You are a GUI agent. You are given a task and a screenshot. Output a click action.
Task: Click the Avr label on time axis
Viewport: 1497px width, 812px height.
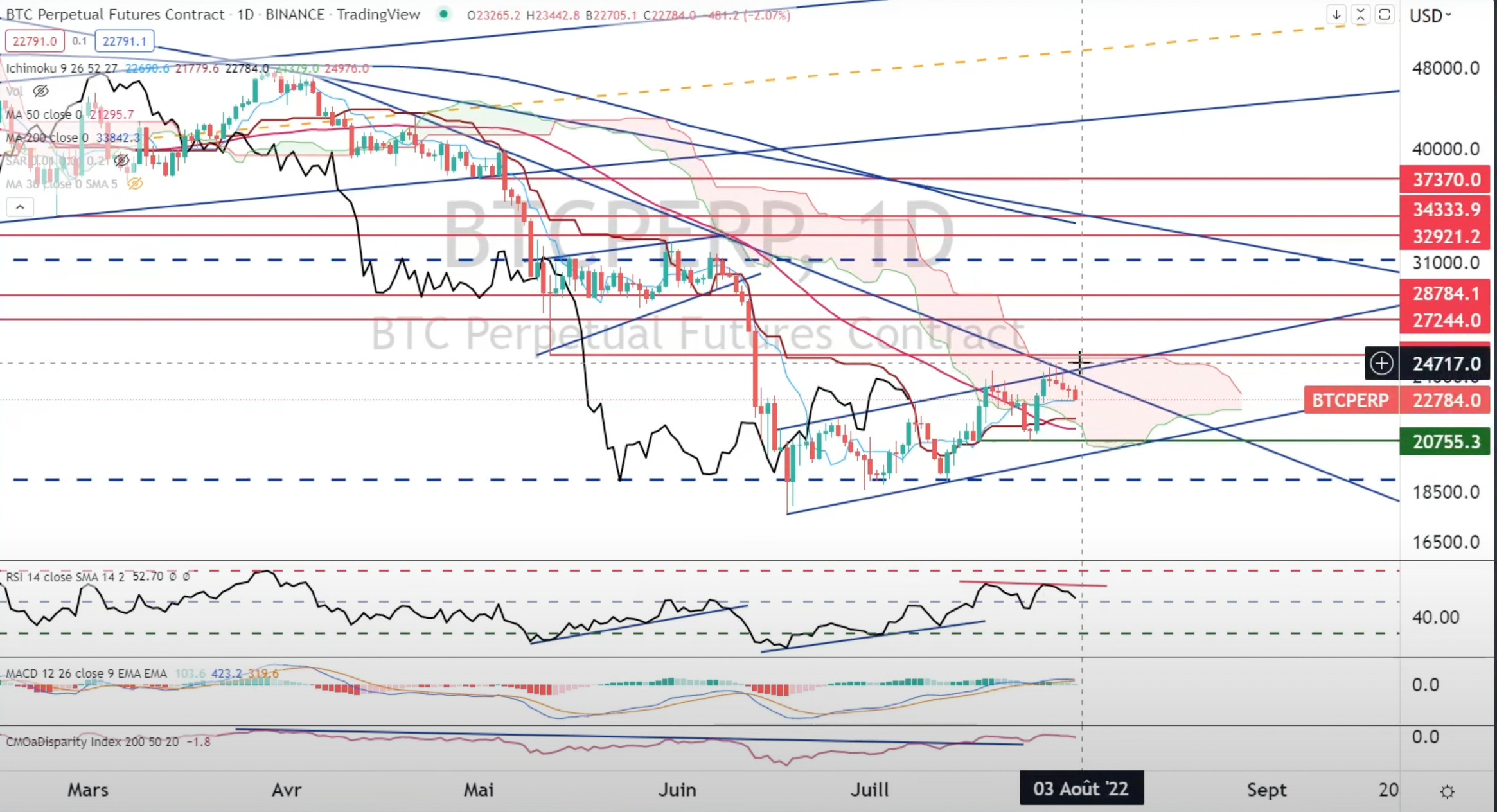[x=287, y=790]
